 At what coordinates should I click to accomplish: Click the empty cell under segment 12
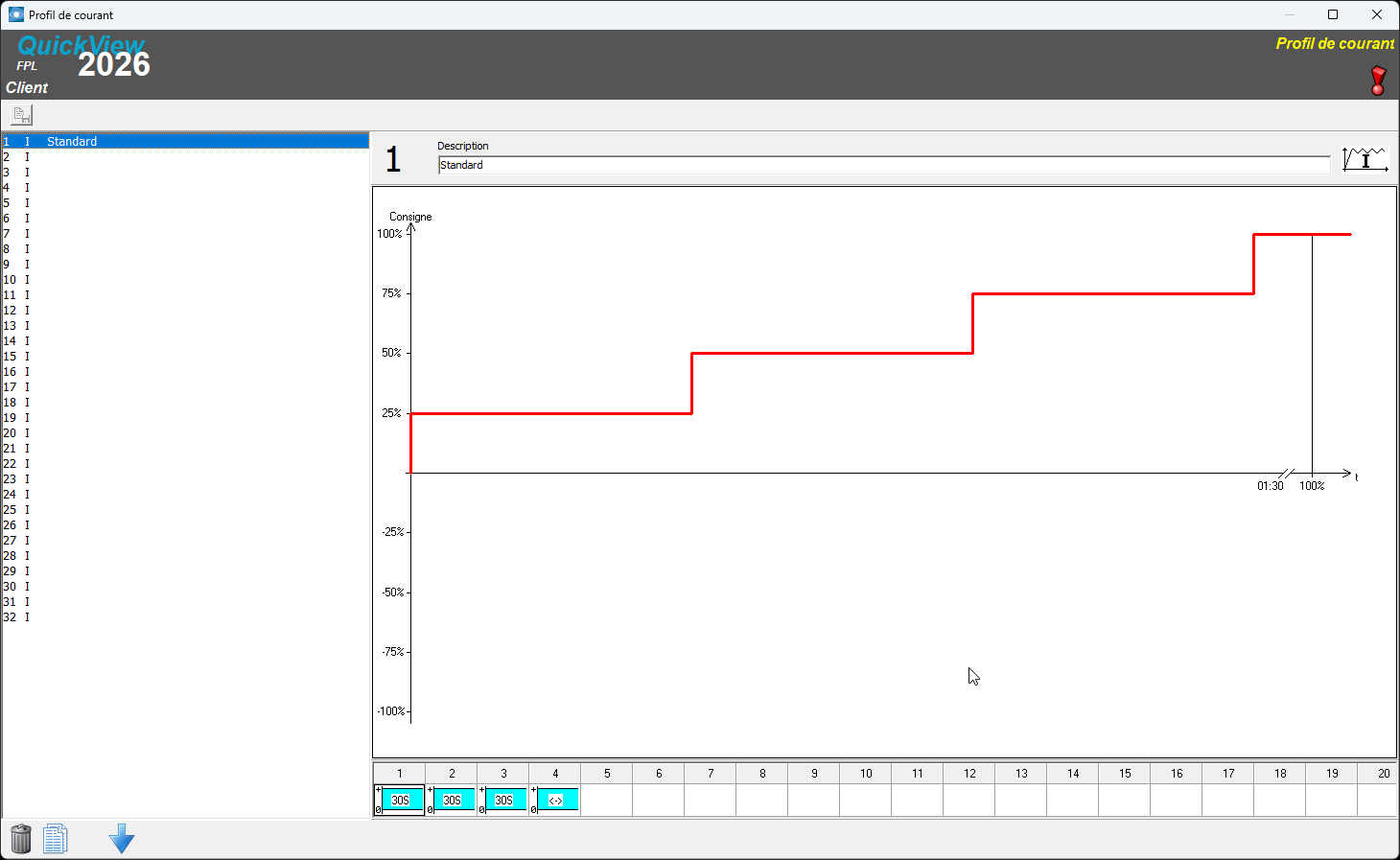969,800
